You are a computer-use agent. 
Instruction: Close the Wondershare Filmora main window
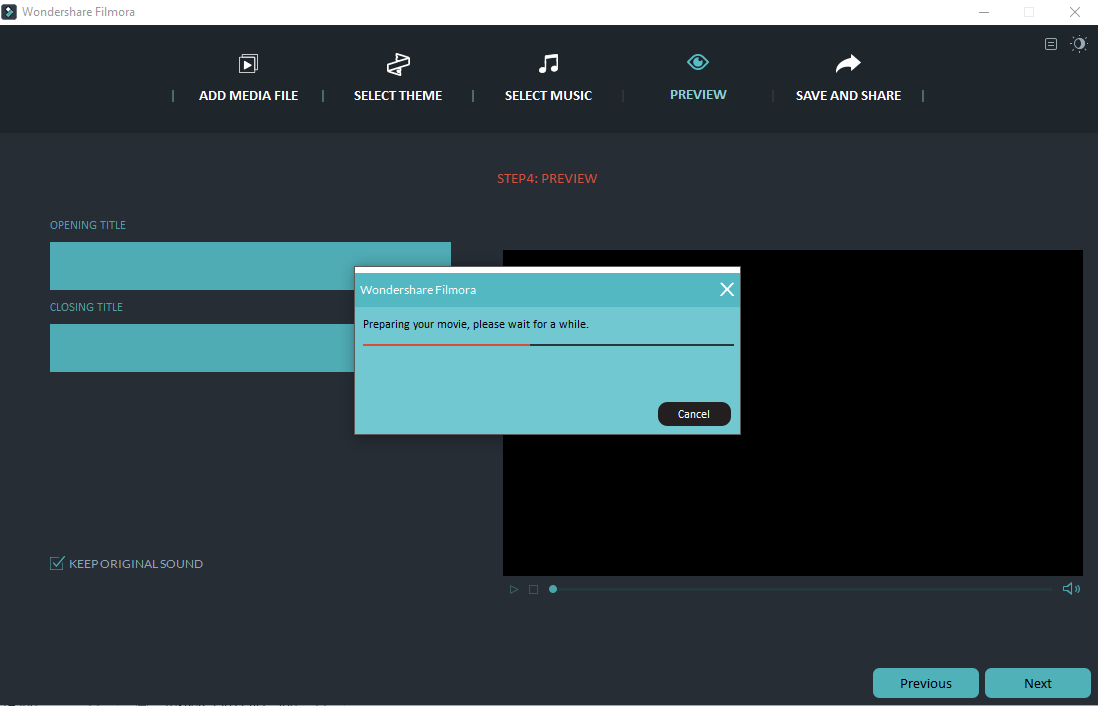1074,12
